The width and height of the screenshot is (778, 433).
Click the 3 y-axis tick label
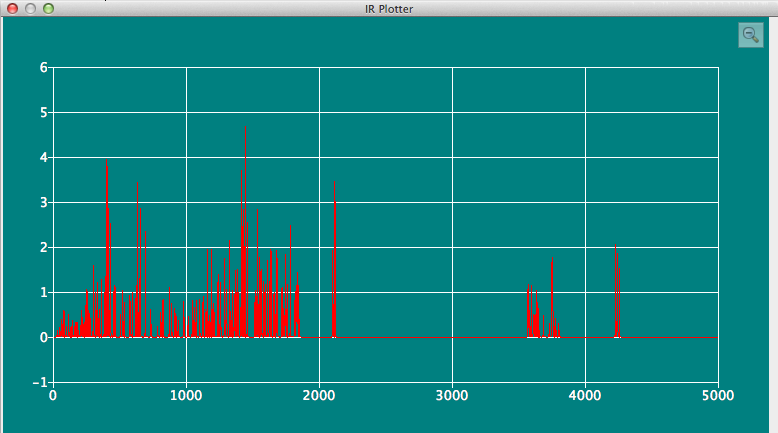[x=43, y=203]
